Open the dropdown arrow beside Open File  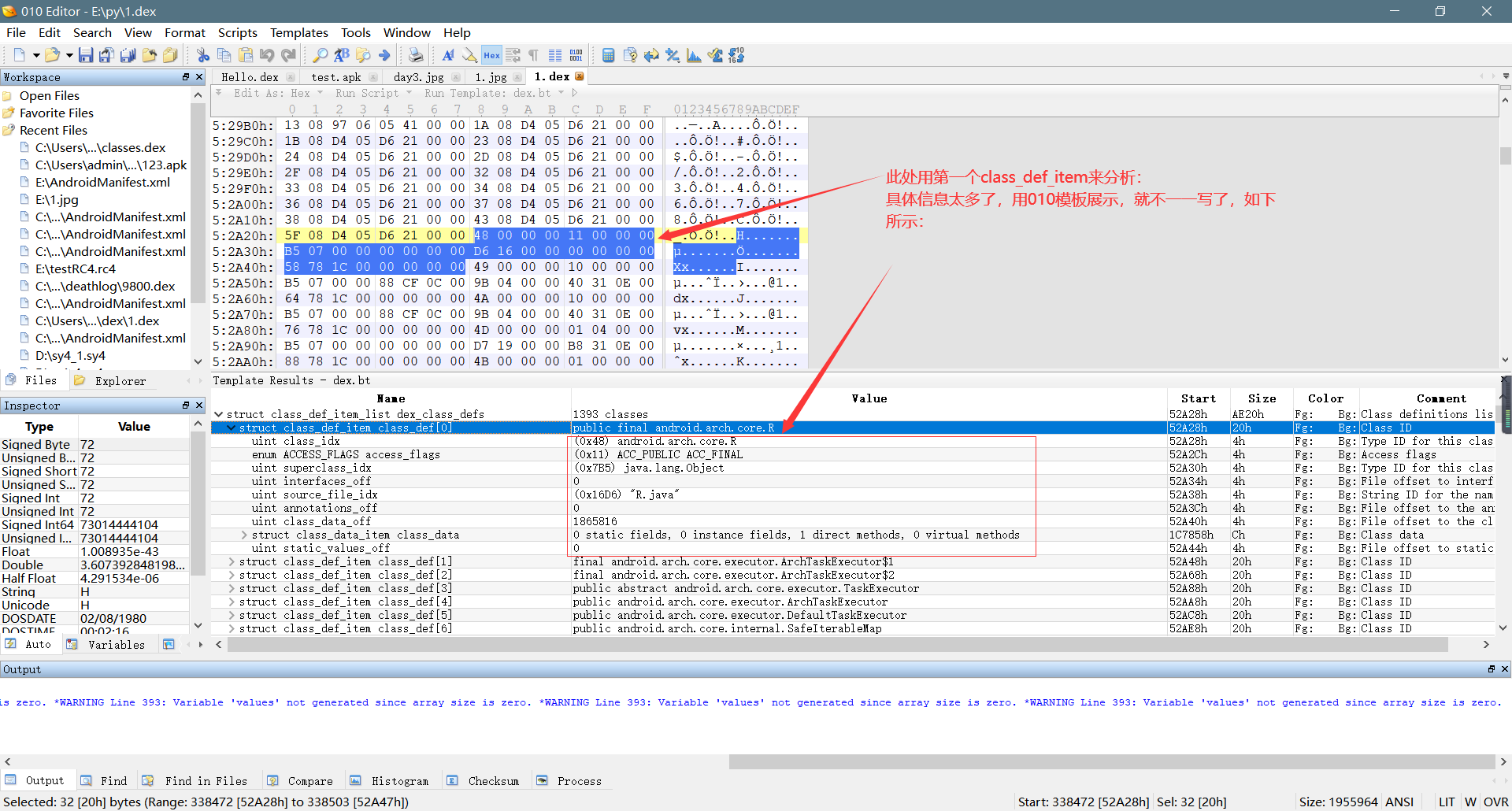tap(69, 55)
